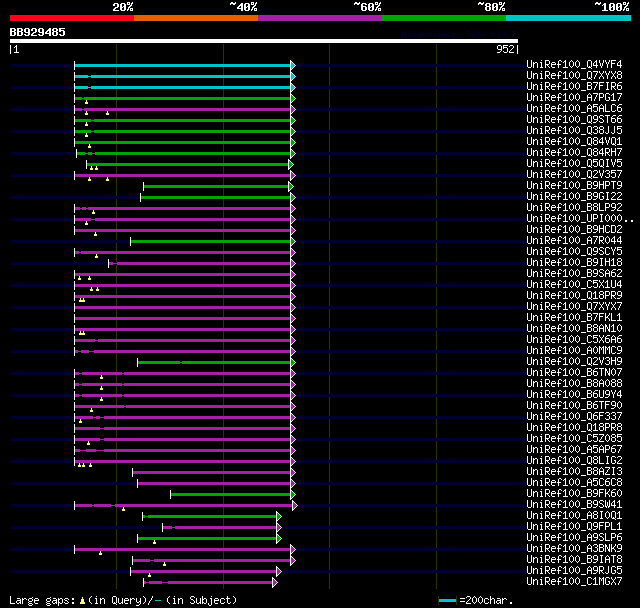Select UniRef100_A7R044 hit name
640x608 pixels.
(x=574, y=241)
